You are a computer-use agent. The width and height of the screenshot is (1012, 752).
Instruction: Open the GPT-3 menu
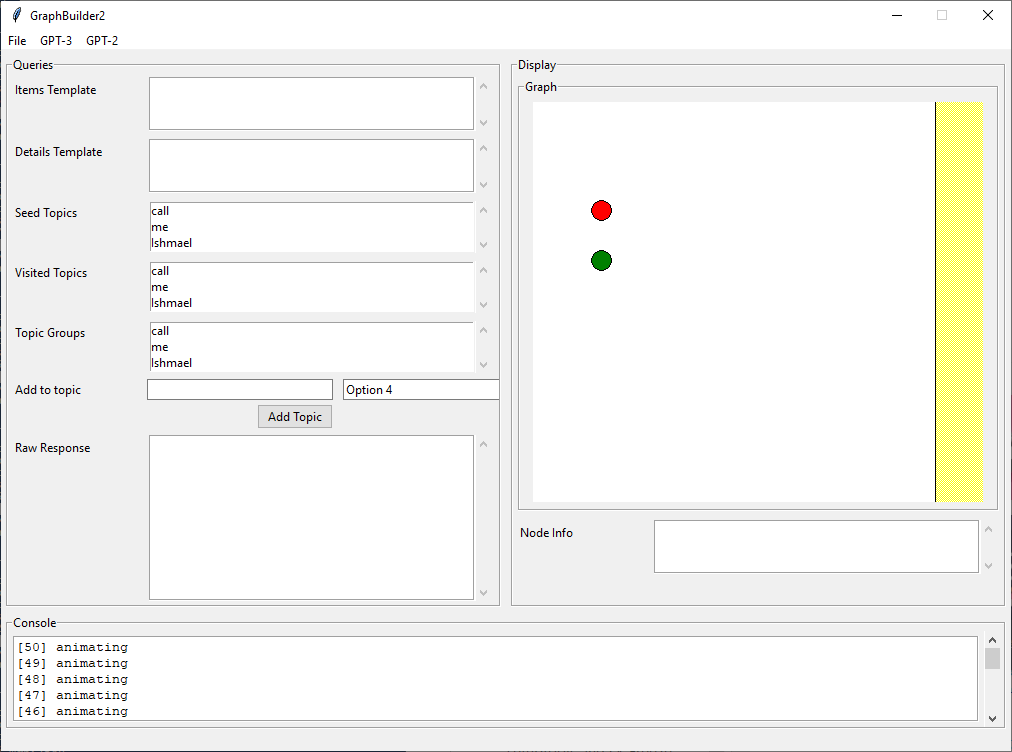[56, 41]
